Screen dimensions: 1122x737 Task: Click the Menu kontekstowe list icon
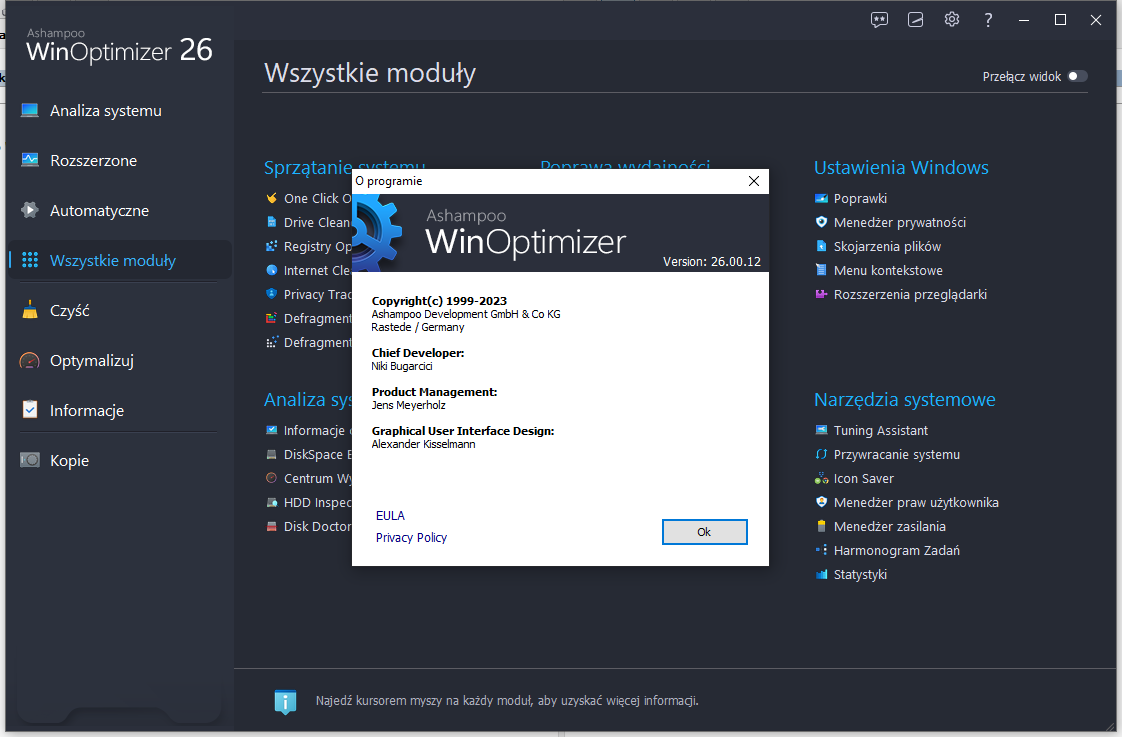tap(821, 270)
